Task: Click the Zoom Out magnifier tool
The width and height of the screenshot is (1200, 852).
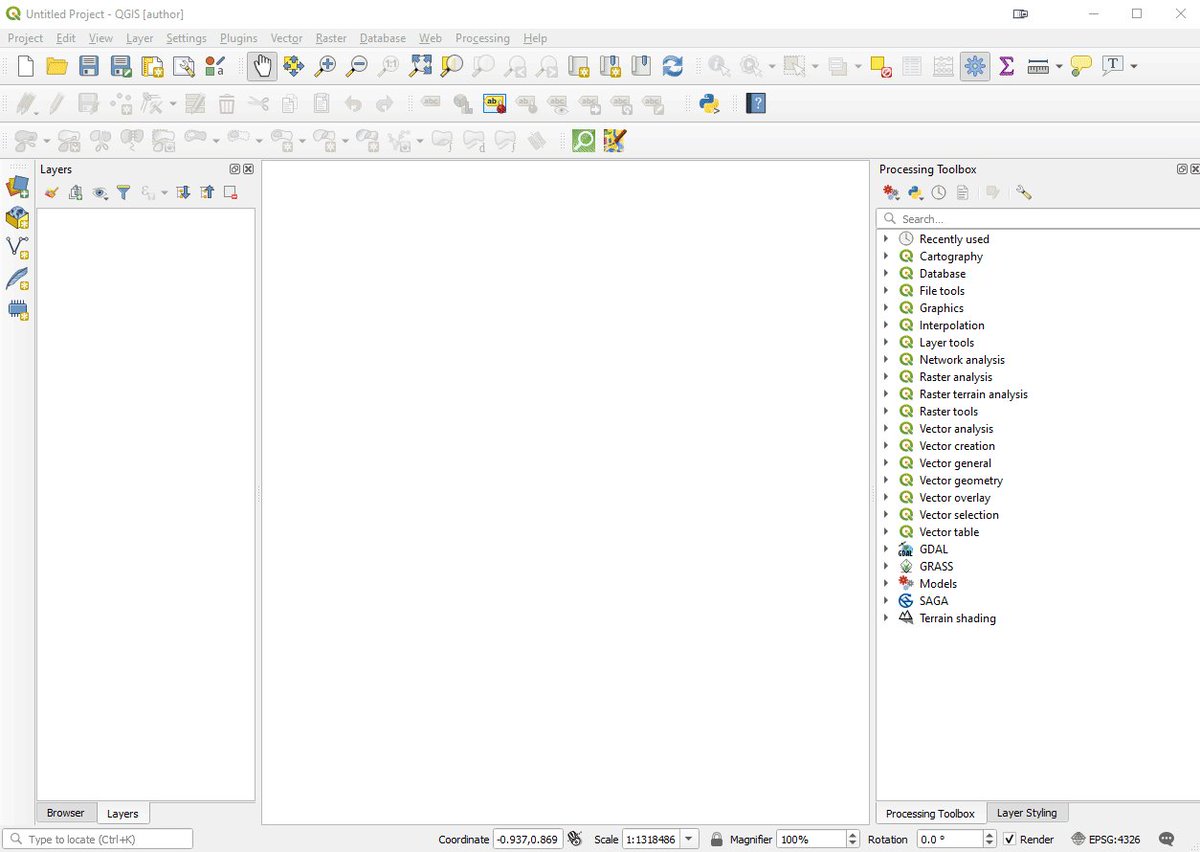Action: [x=356, y=66]
